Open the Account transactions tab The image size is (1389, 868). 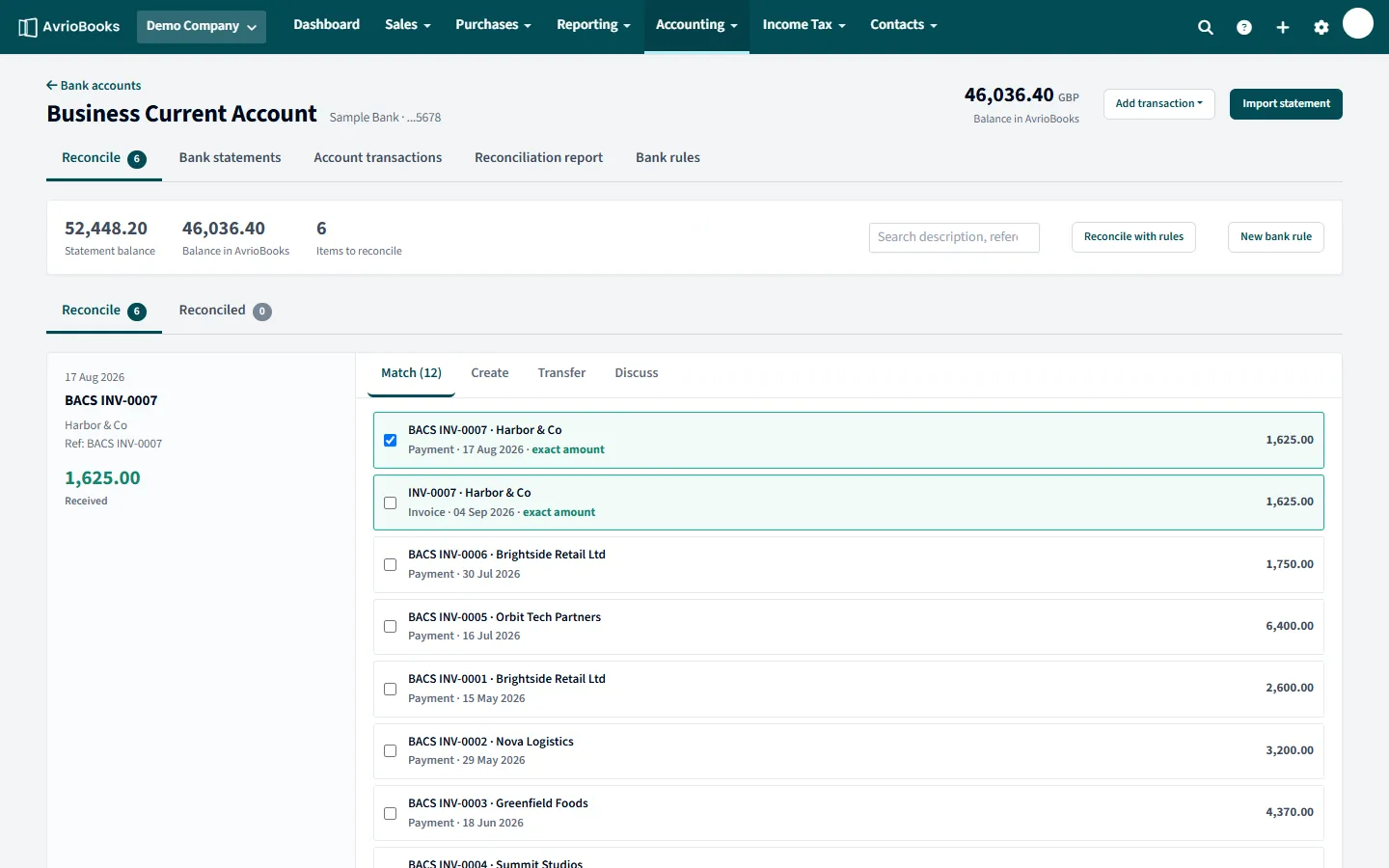pyautogui.click(x=377, y=158)
